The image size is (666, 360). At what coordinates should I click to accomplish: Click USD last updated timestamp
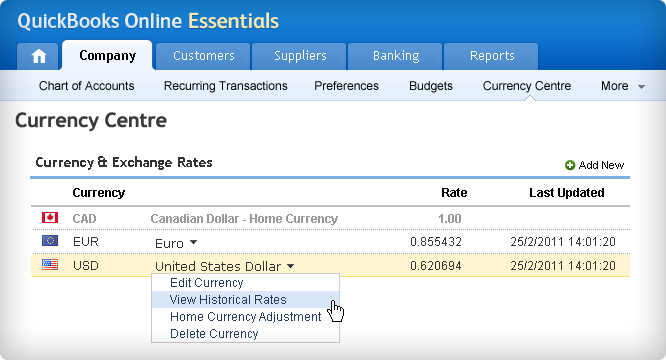[563, 266]
